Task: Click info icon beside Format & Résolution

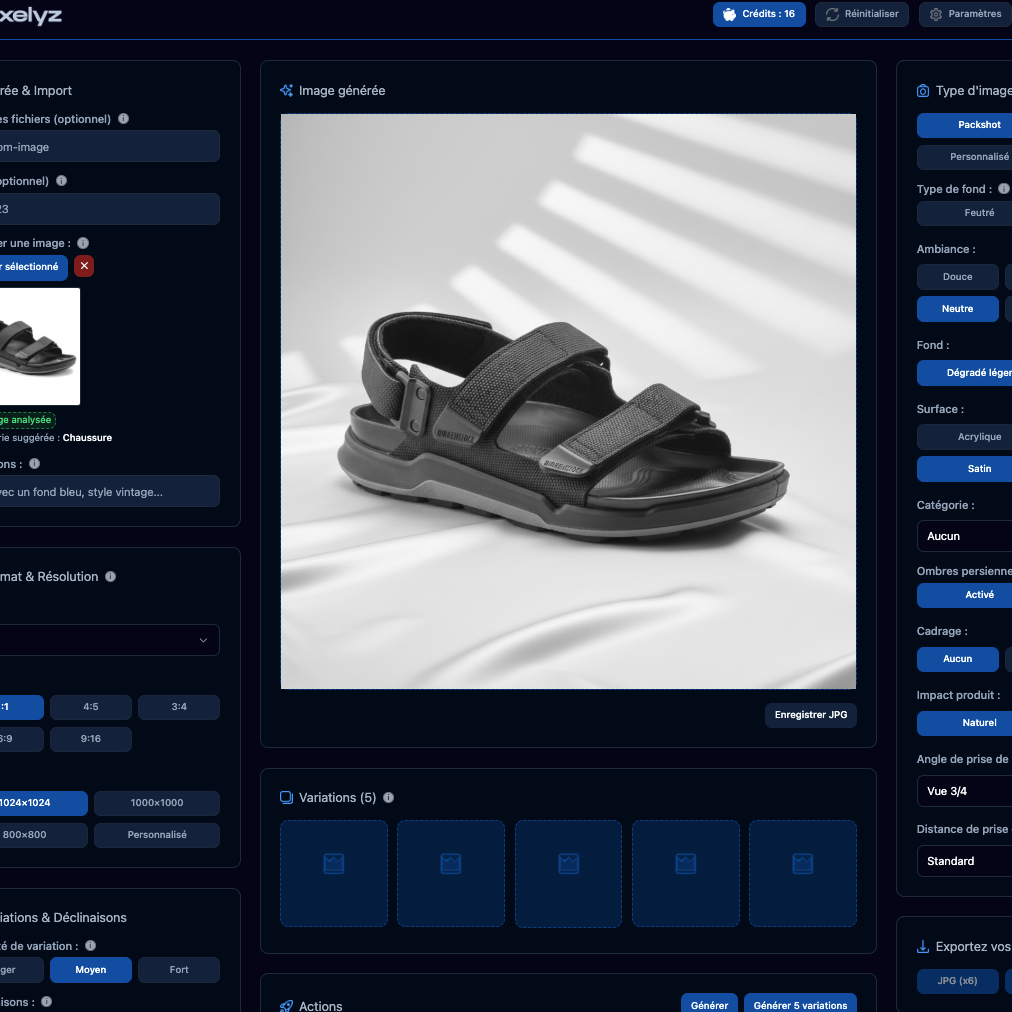Action: point(110,577)
